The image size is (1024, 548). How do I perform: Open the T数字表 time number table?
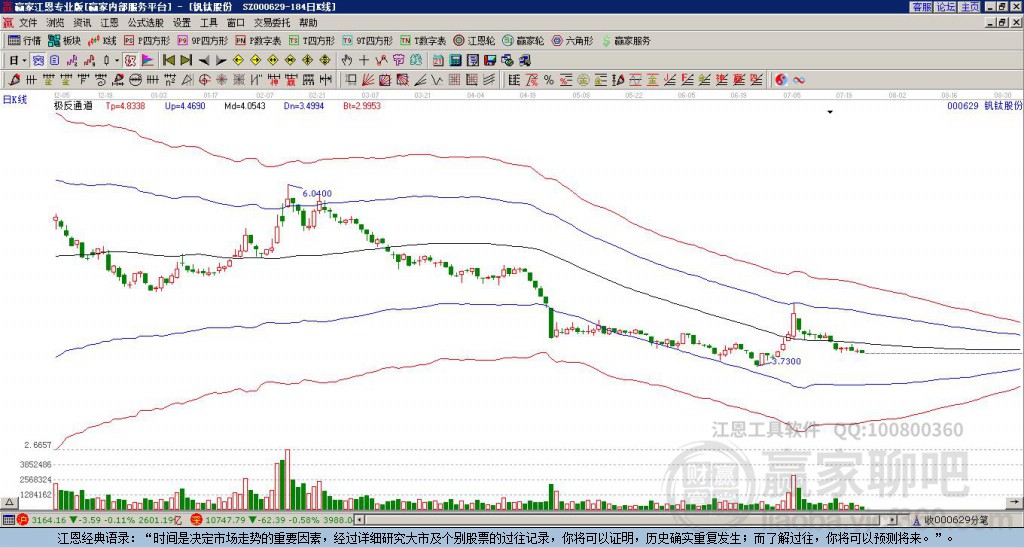pos(423,40)
